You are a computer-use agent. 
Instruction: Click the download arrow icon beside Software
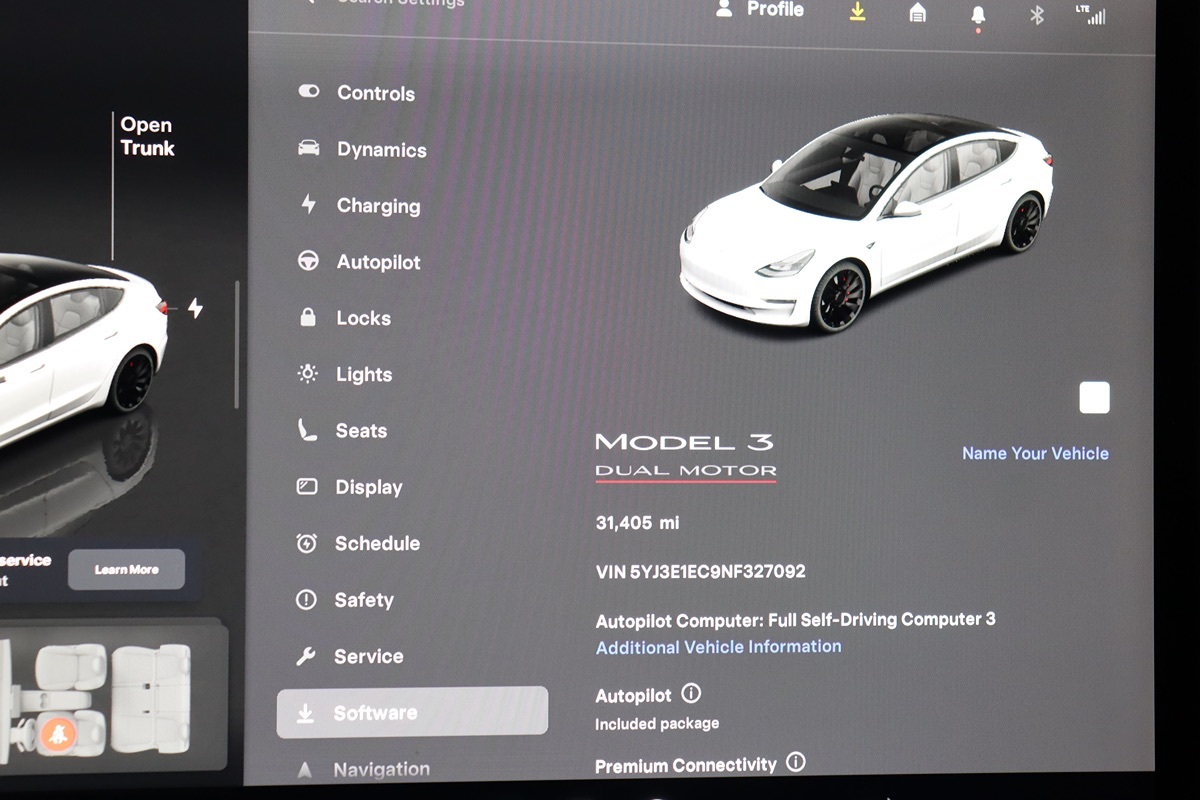305,713
